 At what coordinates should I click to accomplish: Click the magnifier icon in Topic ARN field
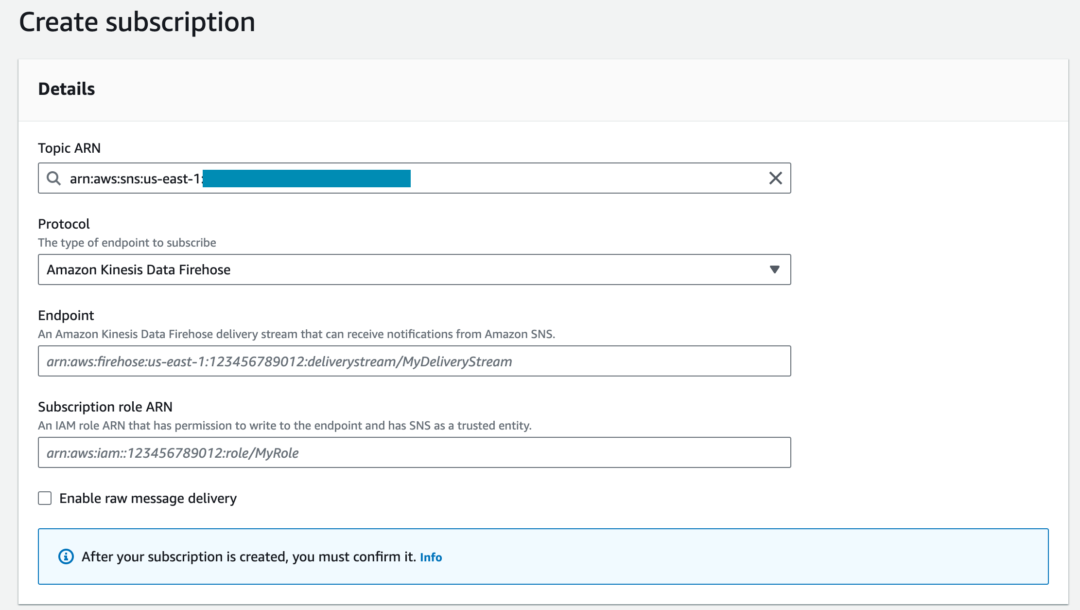pos(53,178)
